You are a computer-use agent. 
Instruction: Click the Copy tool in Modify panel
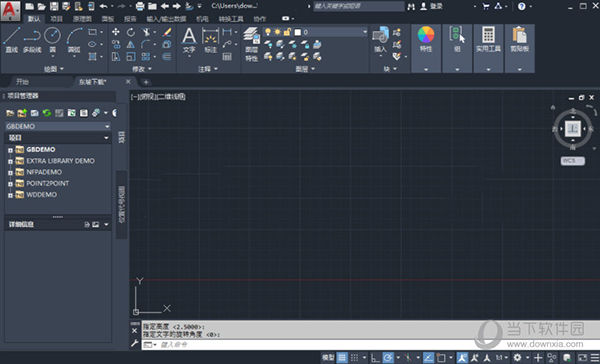(x=116, y=44)
